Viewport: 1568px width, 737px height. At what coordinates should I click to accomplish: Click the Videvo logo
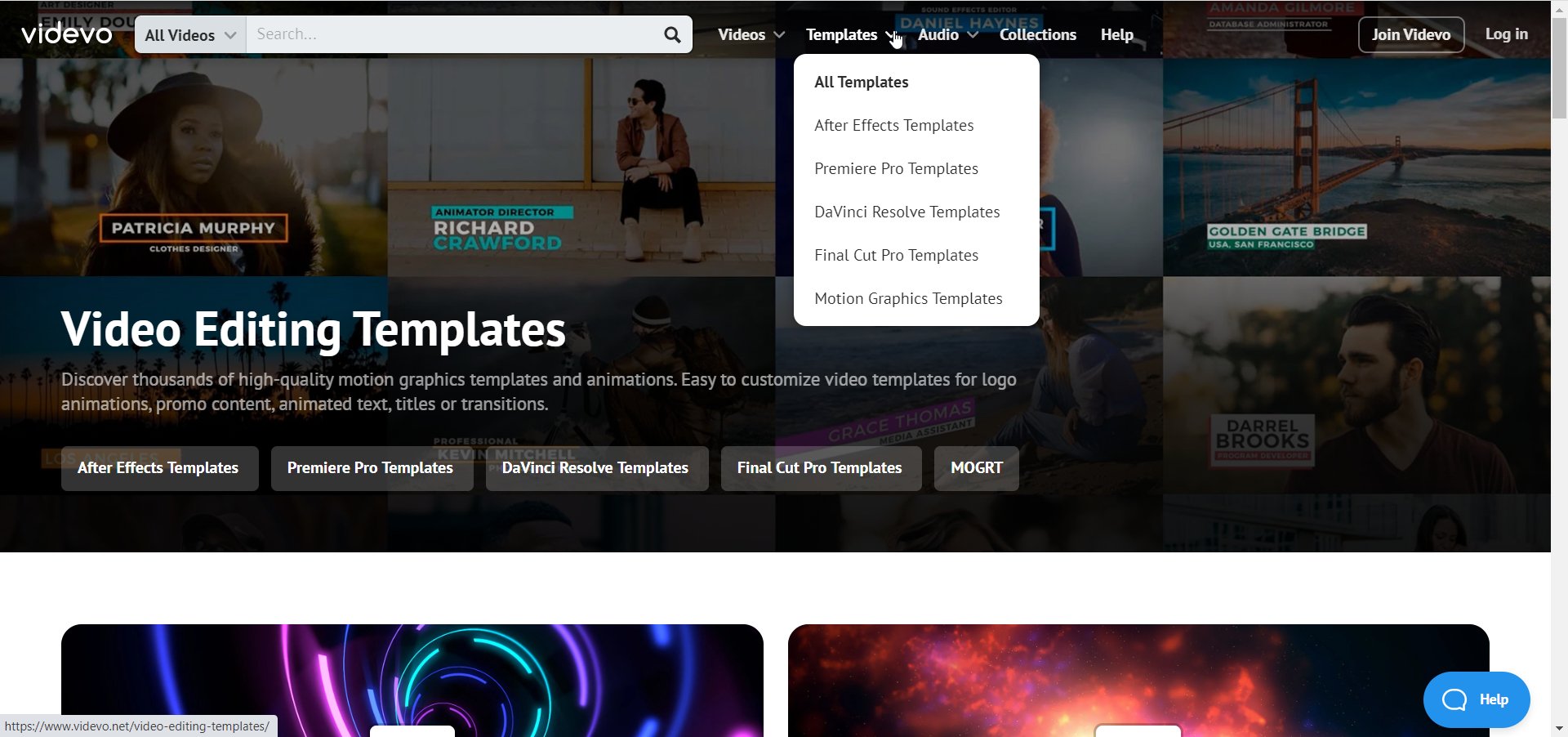[x=67, y=34]
